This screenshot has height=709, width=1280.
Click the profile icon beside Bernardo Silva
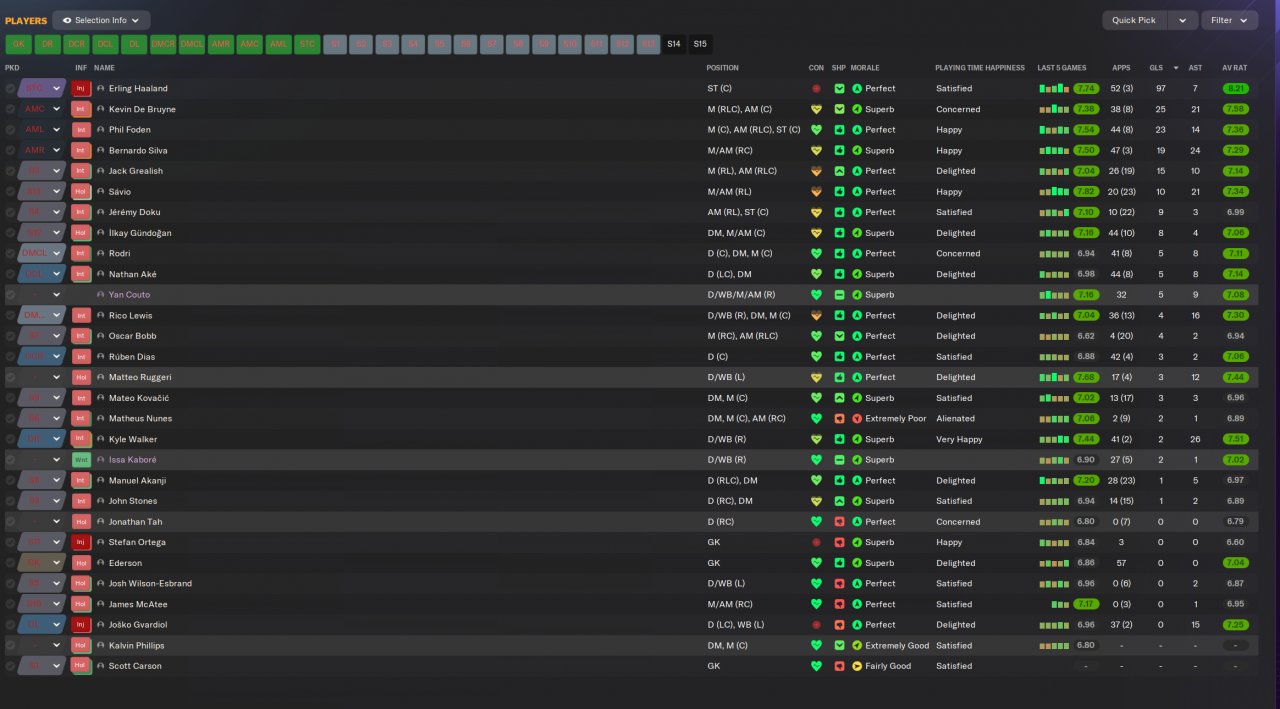[x=101, y=151]
